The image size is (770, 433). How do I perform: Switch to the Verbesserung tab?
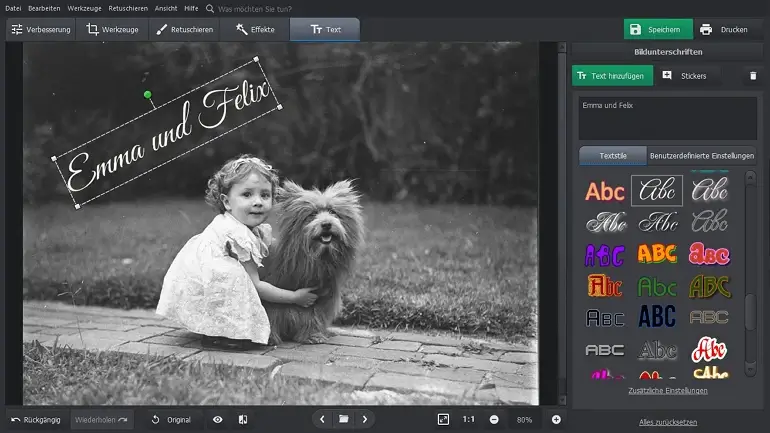coord(41,29)
